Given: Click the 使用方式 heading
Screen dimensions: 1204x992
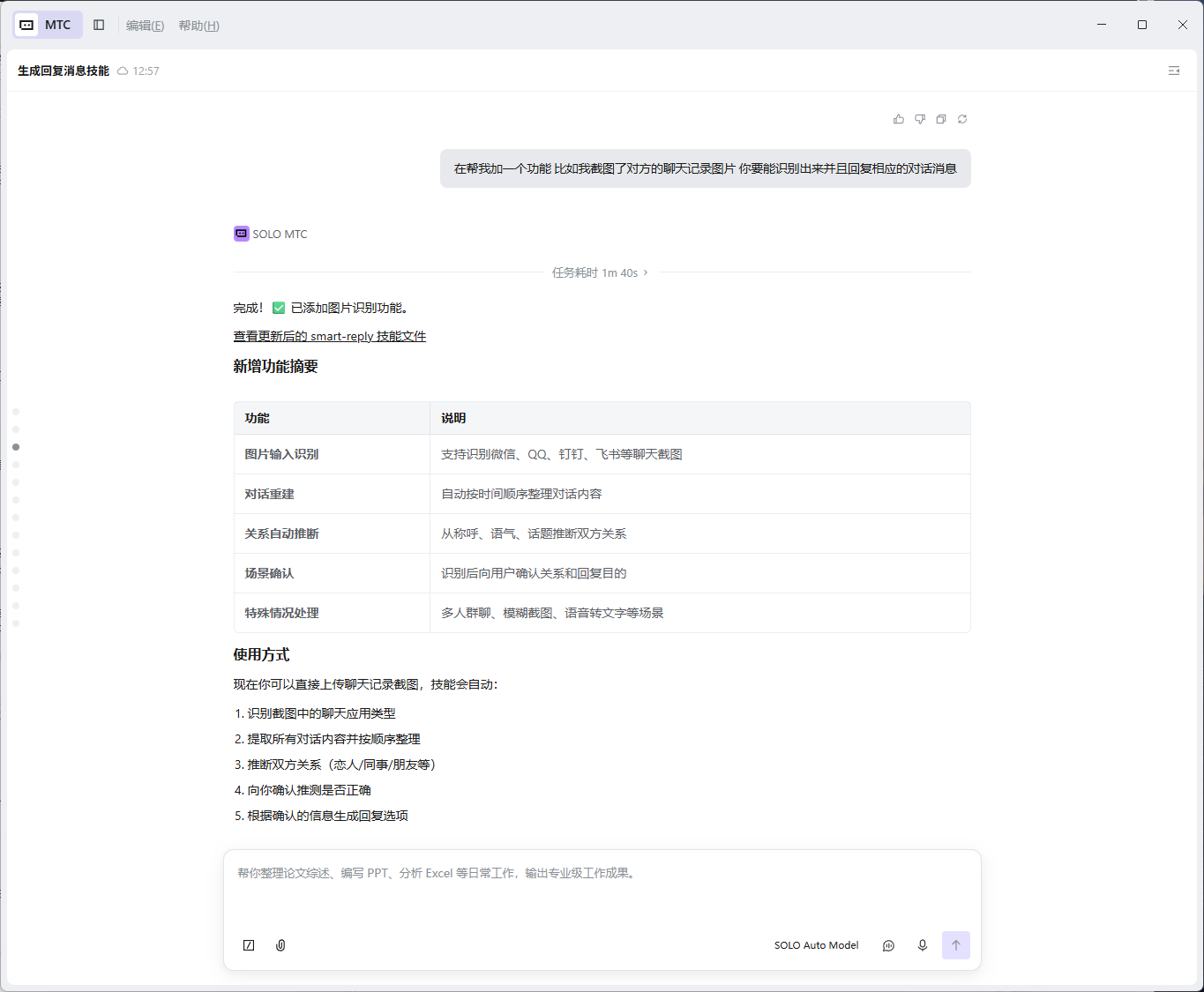Looking at the screenshot, I should [261, 654].
